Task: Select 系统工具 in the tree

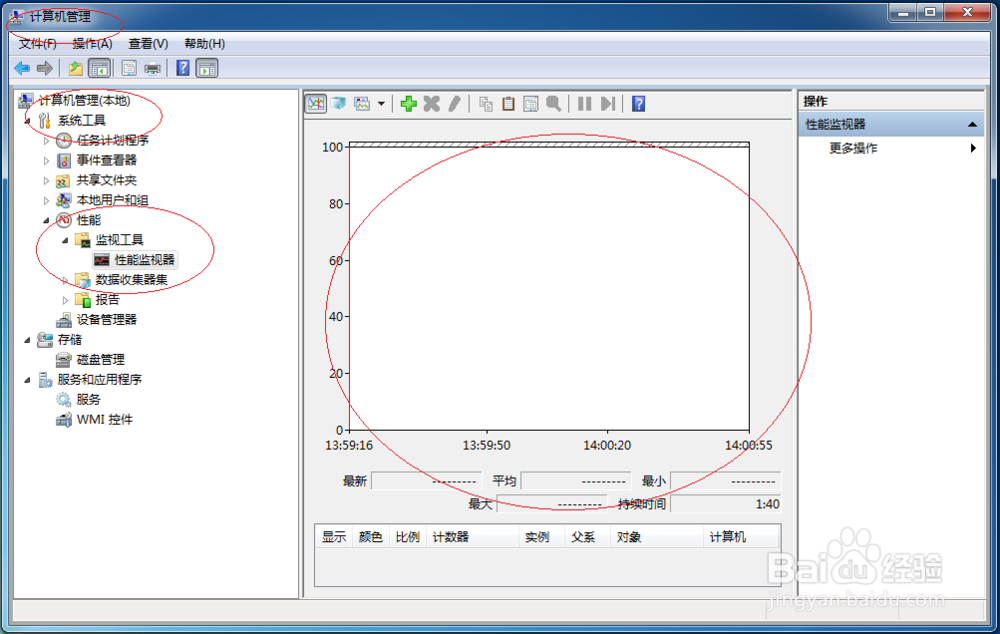Action: pyautogui.click(x=82, y=121)
